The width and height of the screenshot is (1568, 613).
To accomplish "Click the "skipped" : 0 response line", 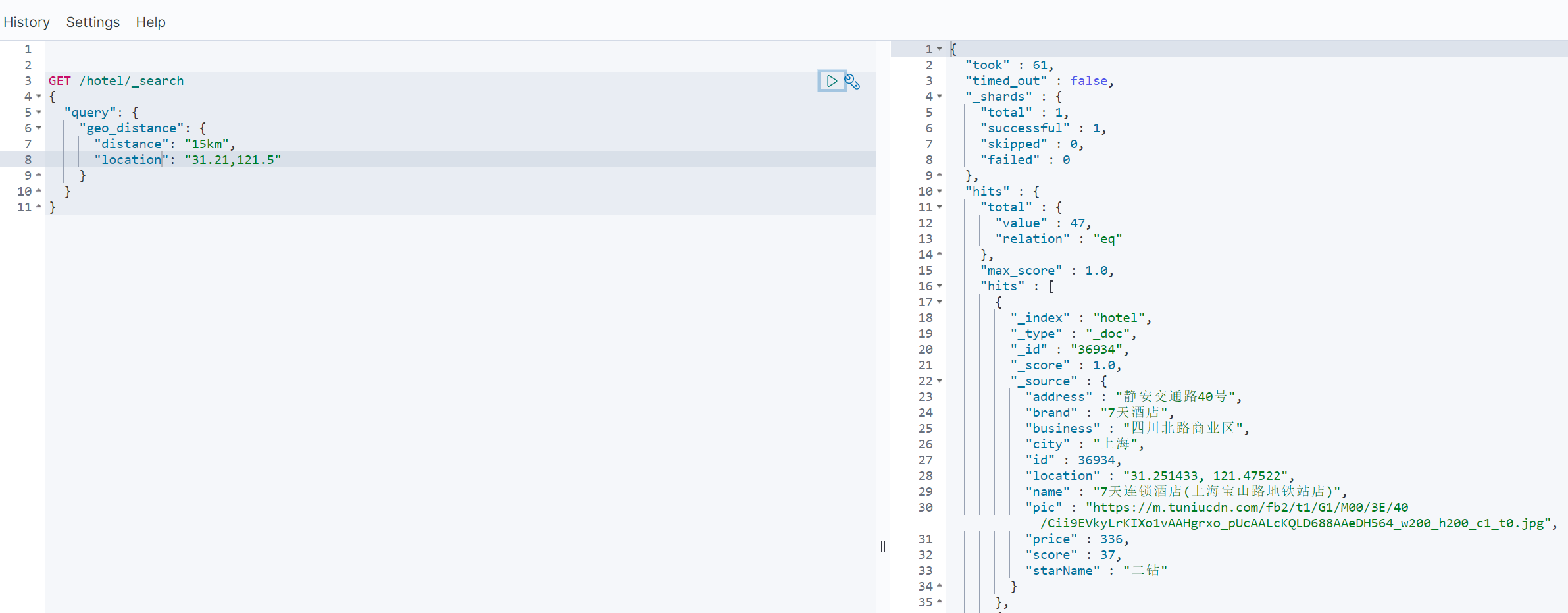I will click(1032, 144).
